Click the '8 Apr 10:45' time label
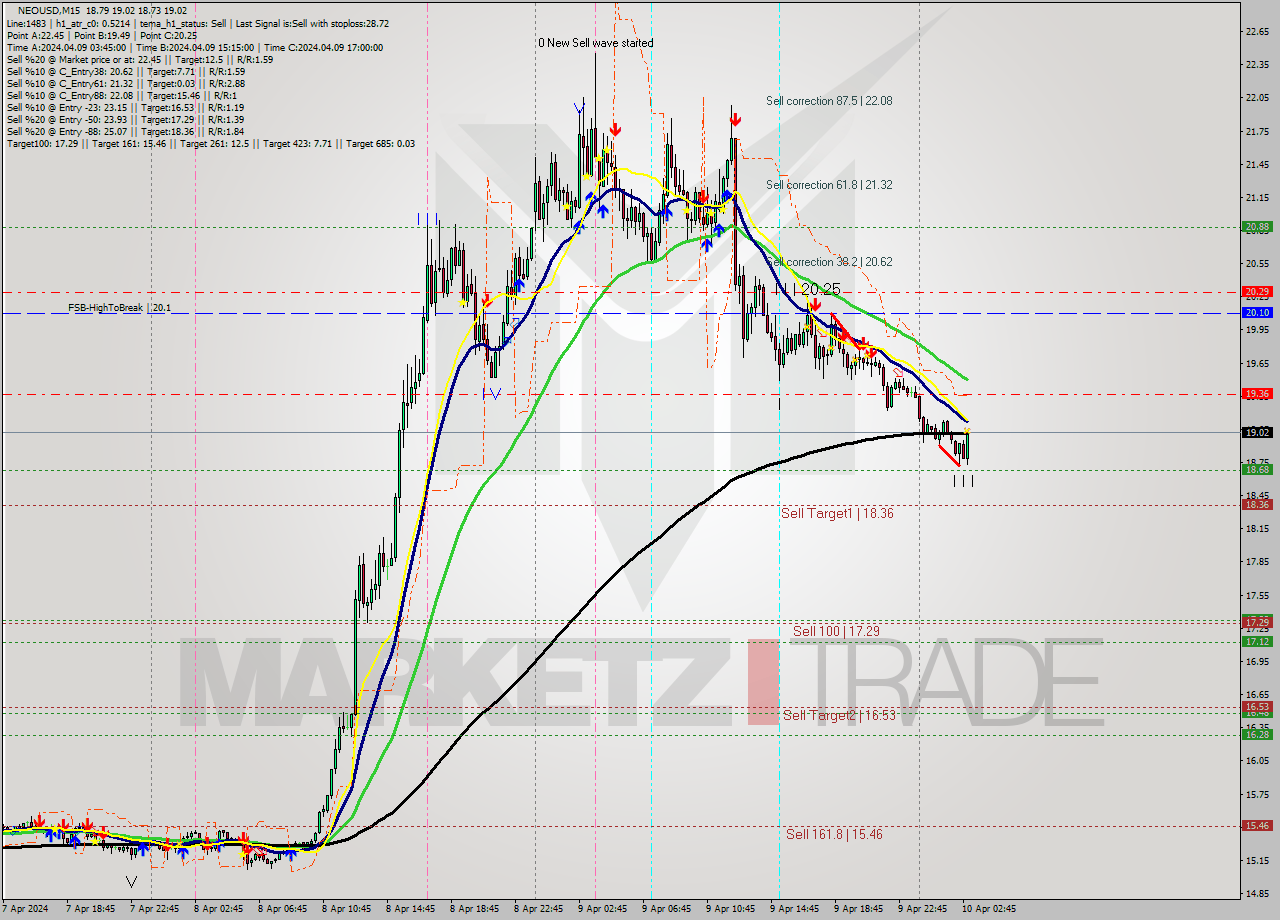1280x920 pixels. pyautogui.click(x=346, y=909)
